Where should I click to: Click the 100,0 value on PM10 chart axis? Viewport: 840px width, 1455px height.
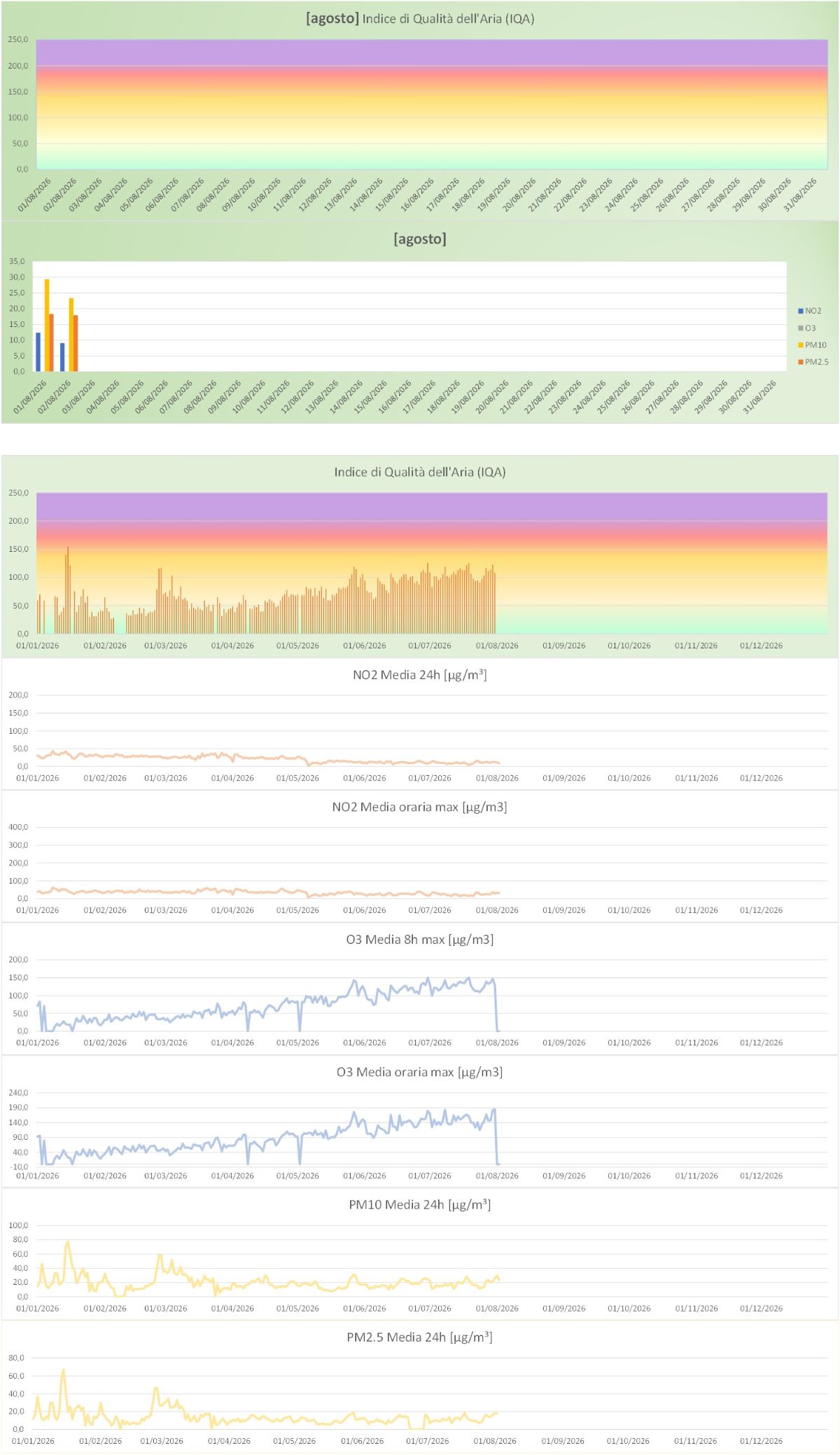point(18,1226)
